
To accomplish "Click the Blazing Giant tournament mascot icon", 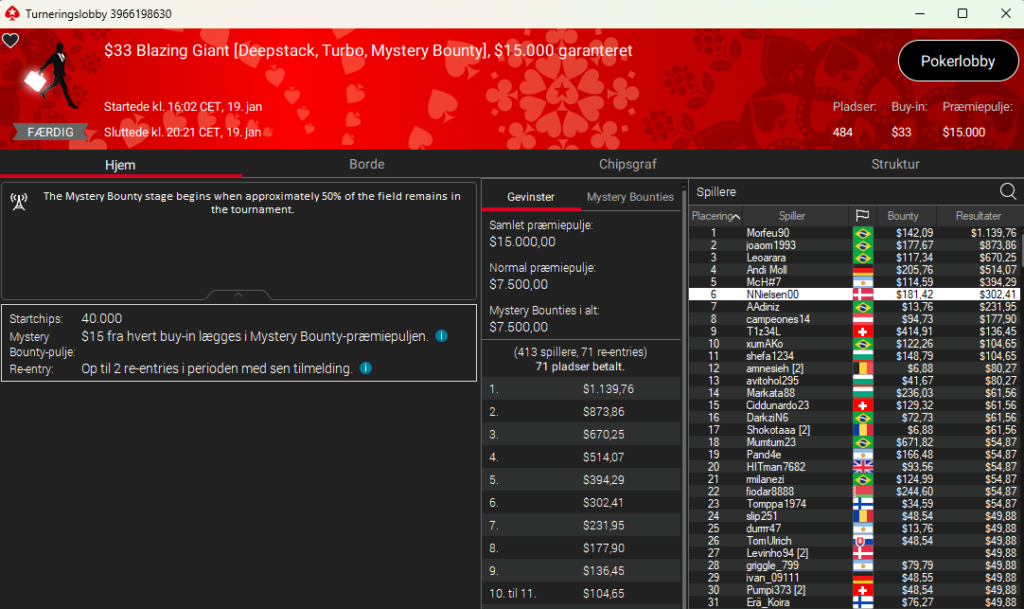I will point(45,81).
